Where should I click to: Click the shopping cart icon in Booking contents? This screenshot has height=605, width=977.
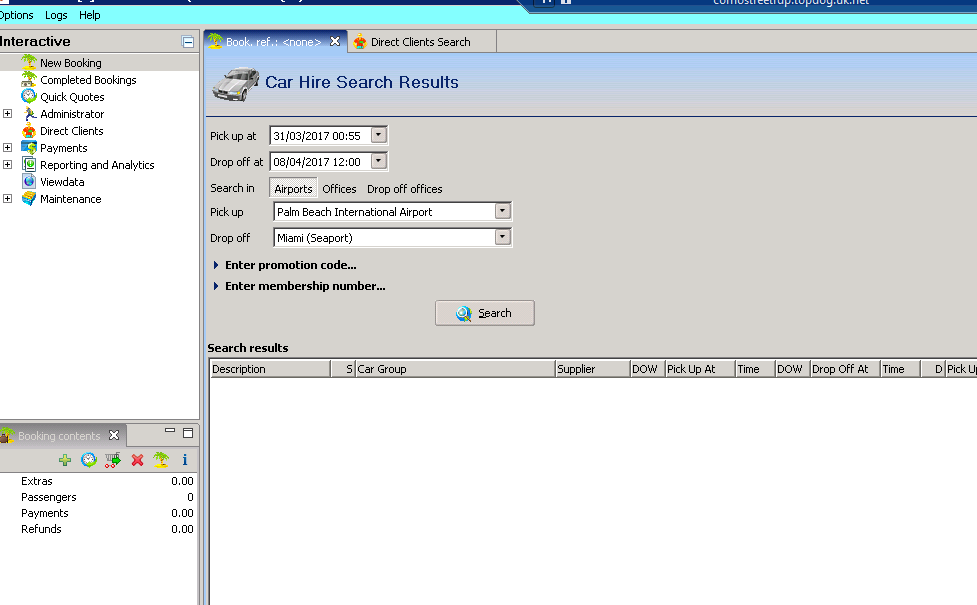coord(113,460)
